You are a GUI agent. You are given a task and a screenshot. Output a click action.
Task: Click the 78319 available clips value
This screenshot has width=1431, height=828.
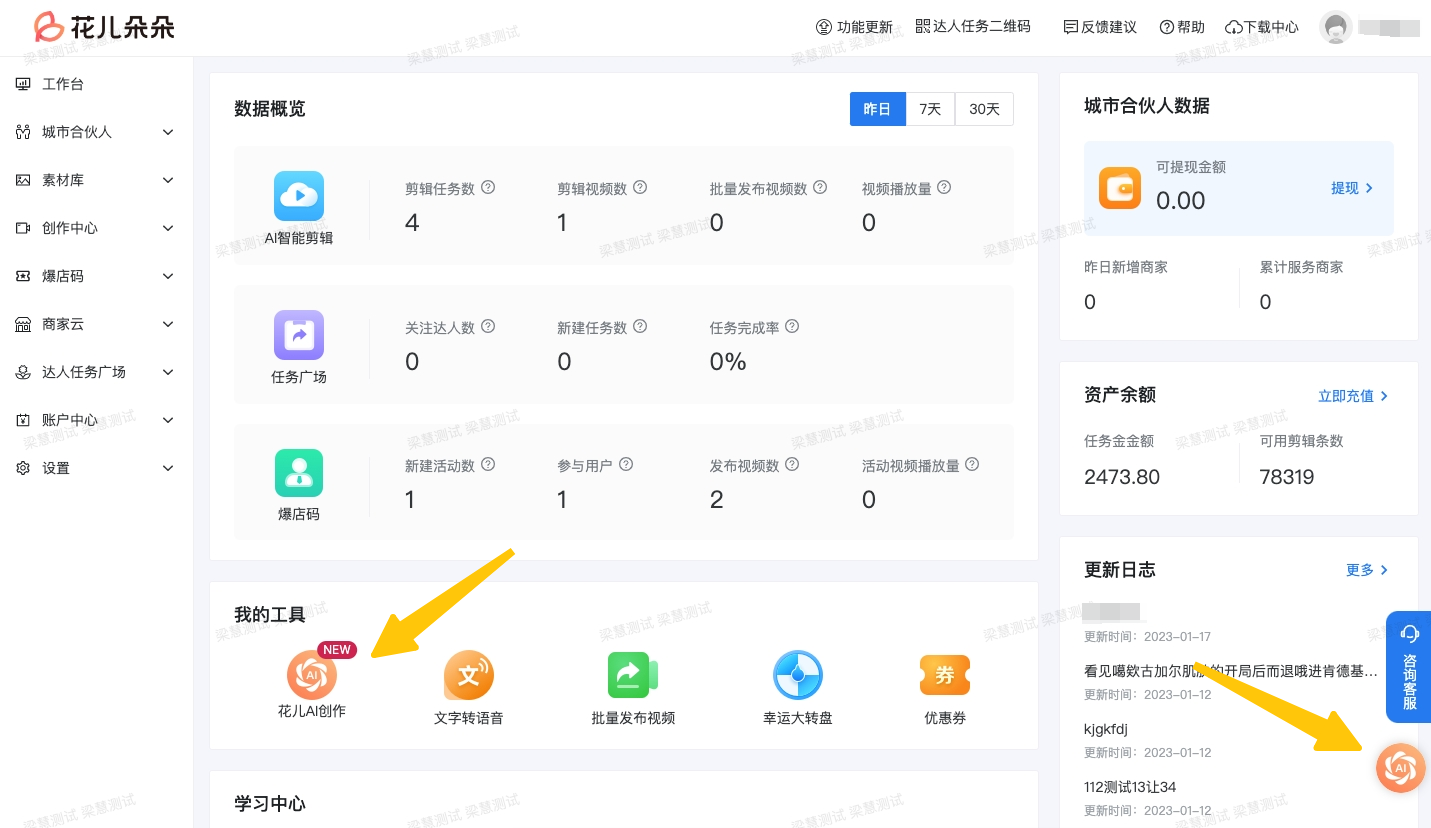click(1287, 477)
